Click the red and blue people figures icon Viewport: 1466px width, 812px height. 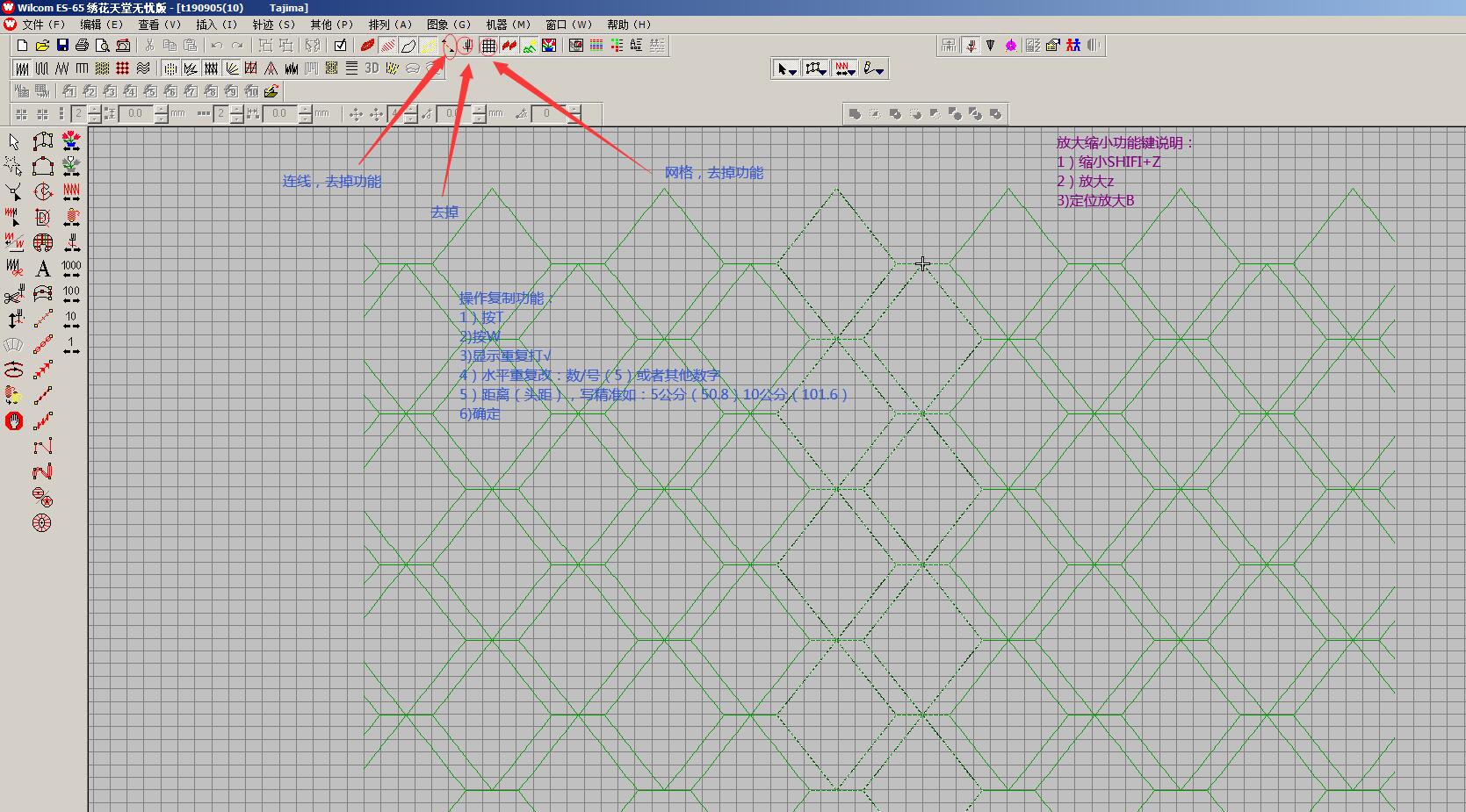coord(1073,46)
